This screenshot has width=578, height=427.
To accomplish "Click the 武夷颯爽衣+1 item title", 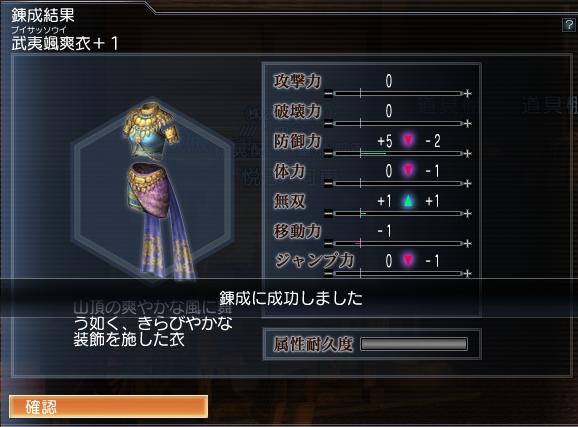I will (x=65, y=44).
